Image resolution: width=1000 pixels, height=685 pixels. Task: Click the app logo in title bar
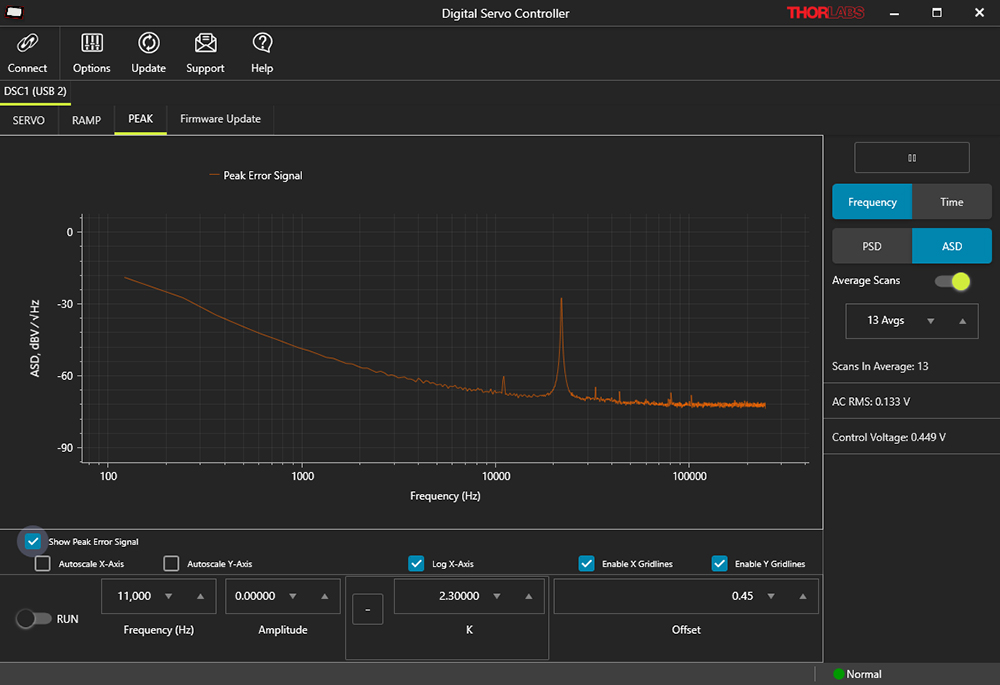pos(15,13)
